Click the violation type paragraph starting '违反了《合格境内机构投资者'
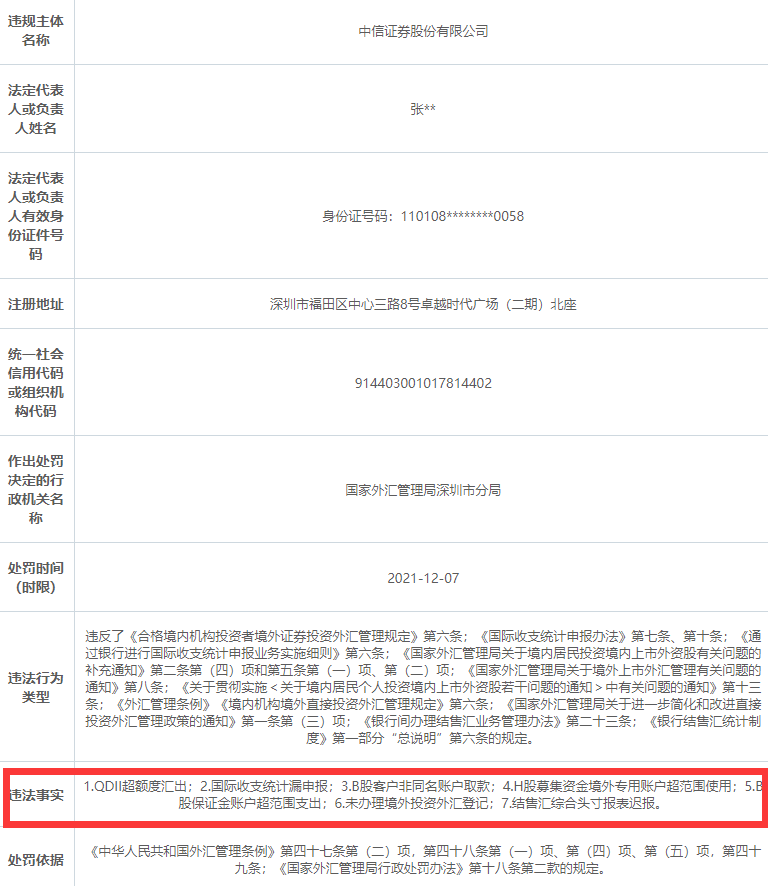 point(423,687)
